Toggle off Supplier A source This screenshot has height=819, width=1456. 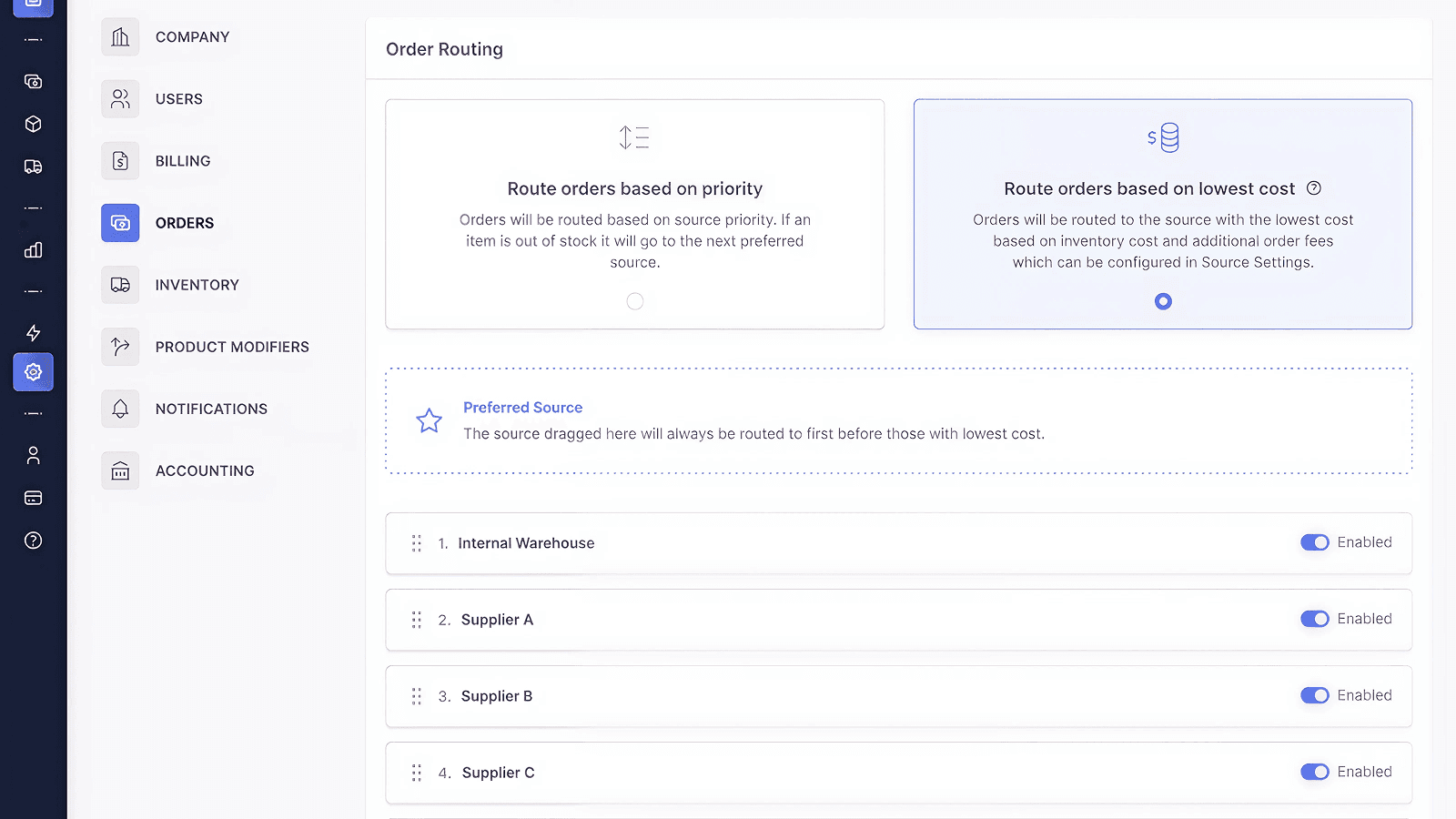point(1314,619)
